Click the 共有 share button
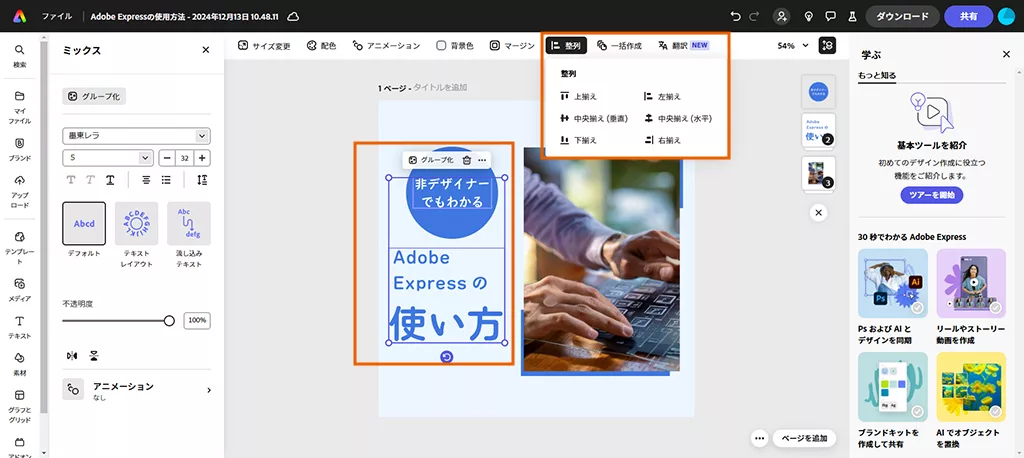Viewport: 1024px width, 458px height. tap(968, 16)
